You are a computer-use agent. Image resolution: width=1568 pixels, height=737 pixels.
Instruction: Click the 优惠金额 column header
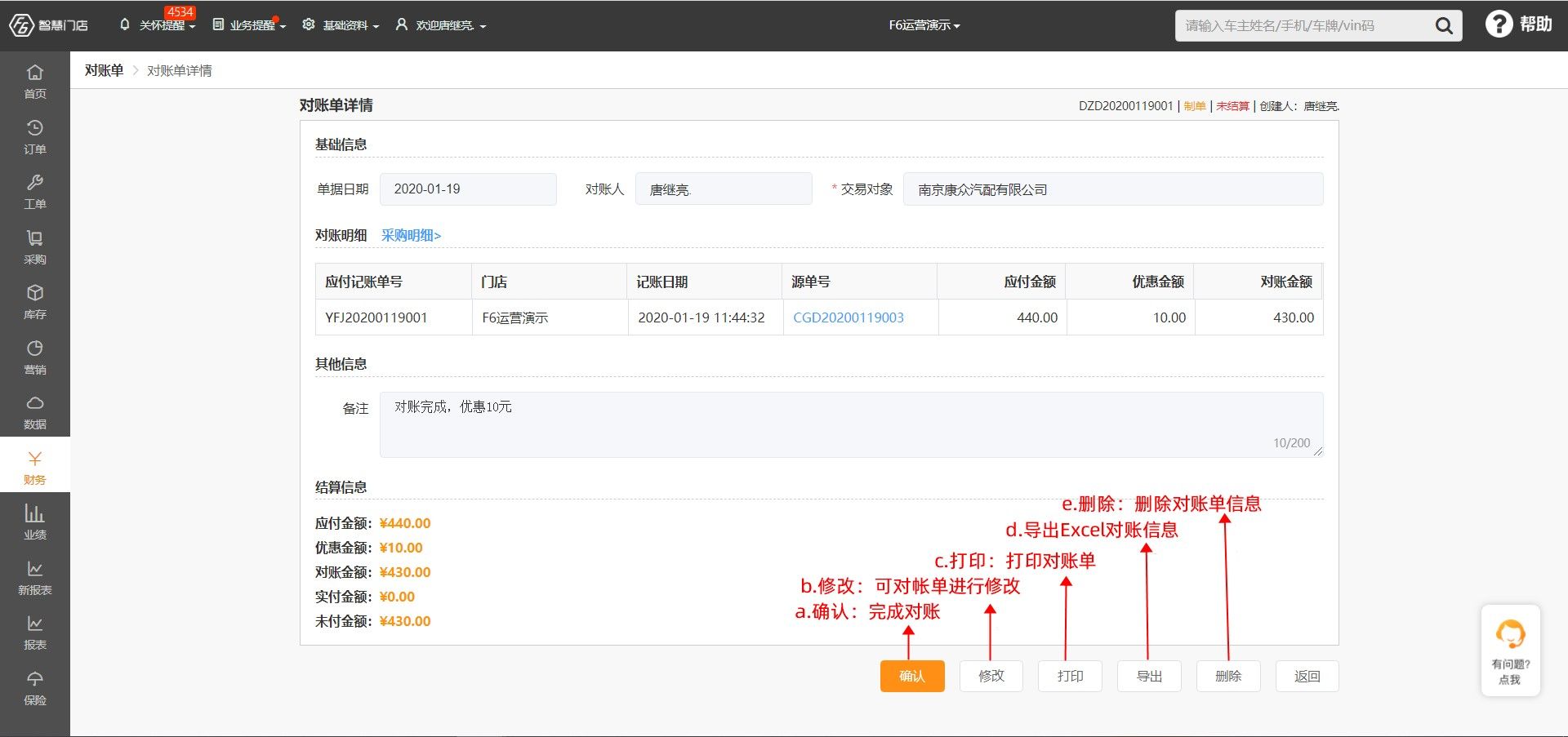(x=1130, y=282)
